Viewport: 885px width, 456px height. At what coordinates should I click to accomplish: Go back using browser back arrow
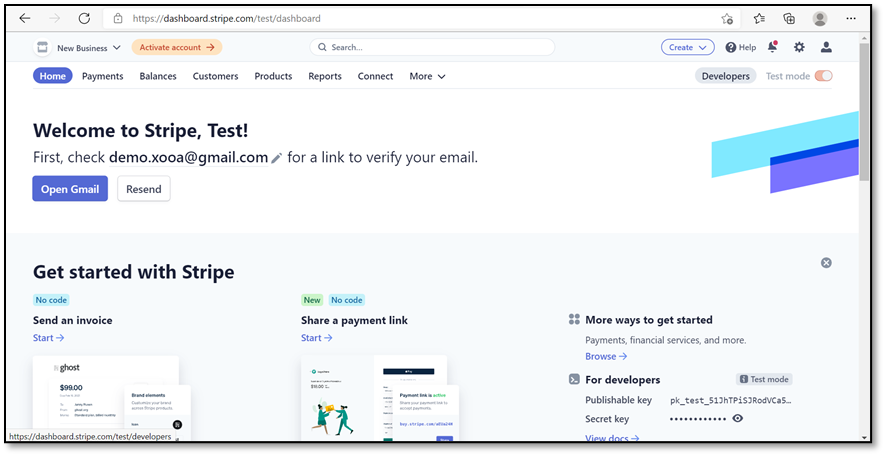(x=25, y=18)
